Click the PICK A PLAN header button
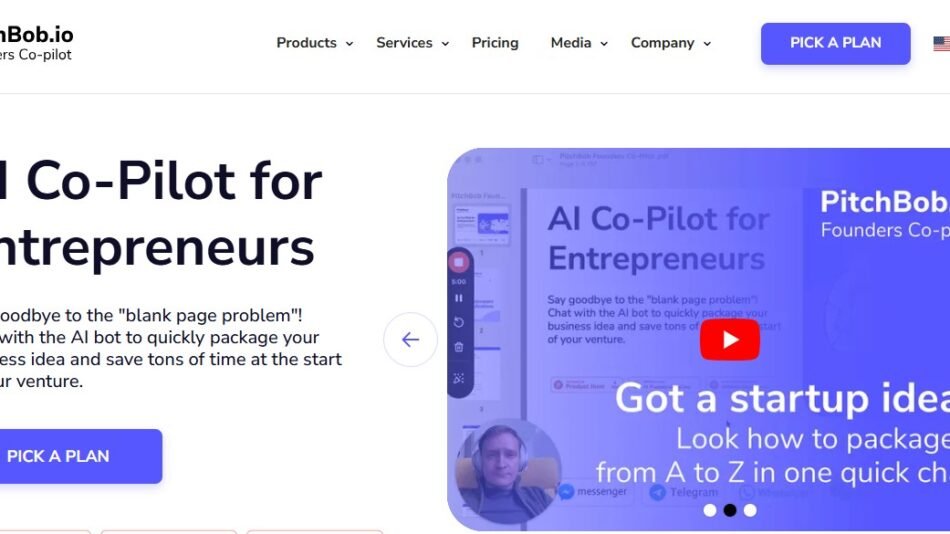The height and width of the screenshot is (534, 950). [835, 44]
